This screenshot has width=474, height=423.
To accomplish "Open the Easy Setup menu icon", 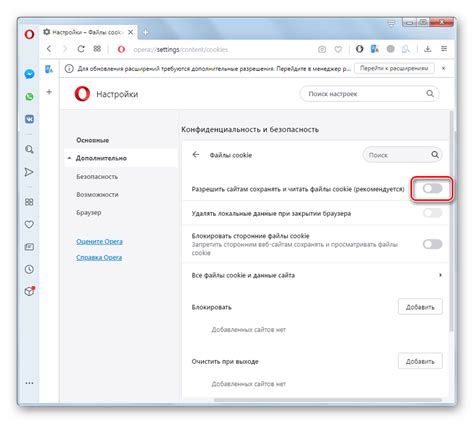I will point(444,49).
